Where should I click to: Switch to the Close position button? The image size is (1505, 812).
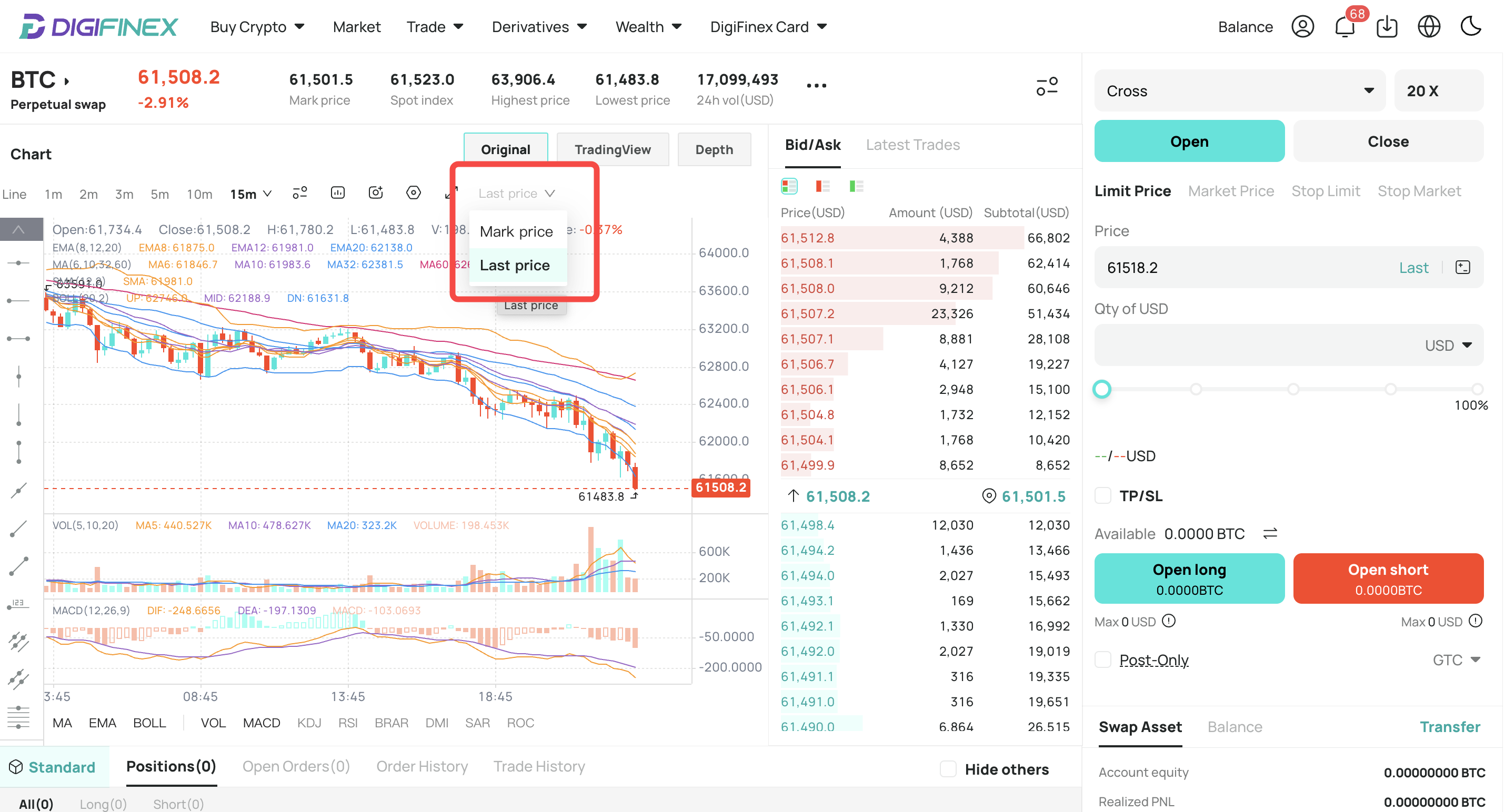click(x=1388, y=141)
